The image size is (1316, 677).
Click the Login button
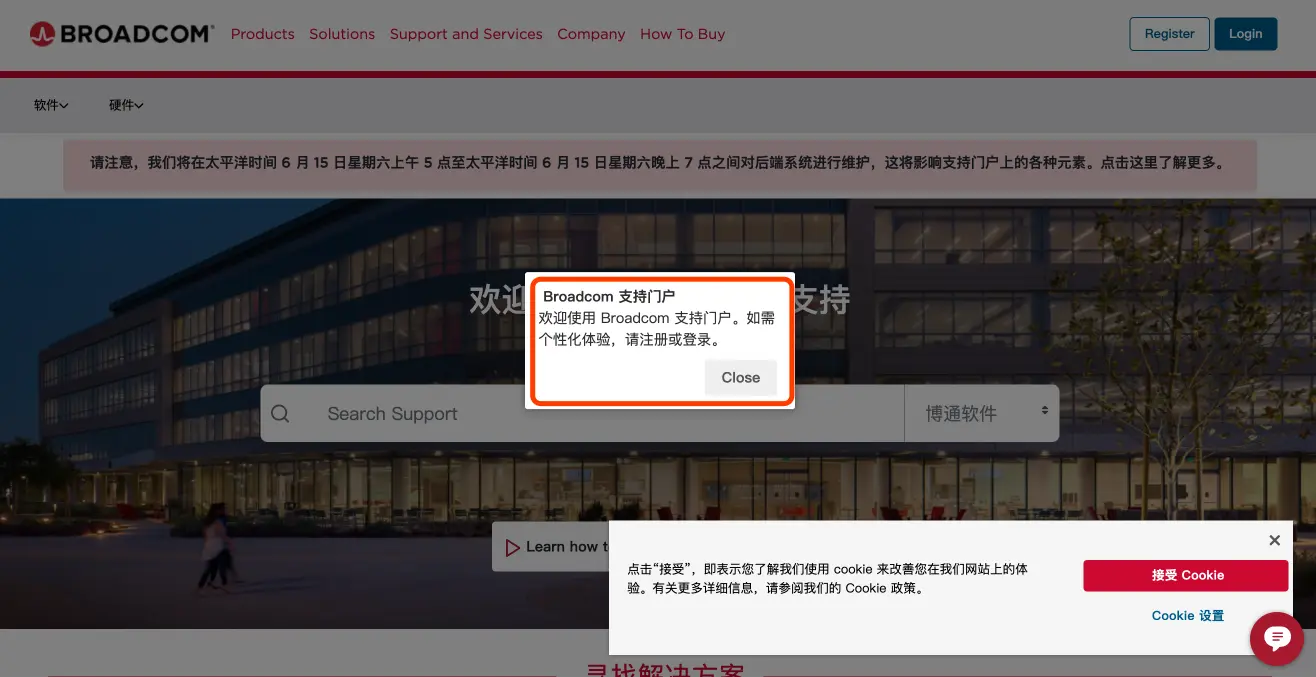click(x=1246, y=34)
